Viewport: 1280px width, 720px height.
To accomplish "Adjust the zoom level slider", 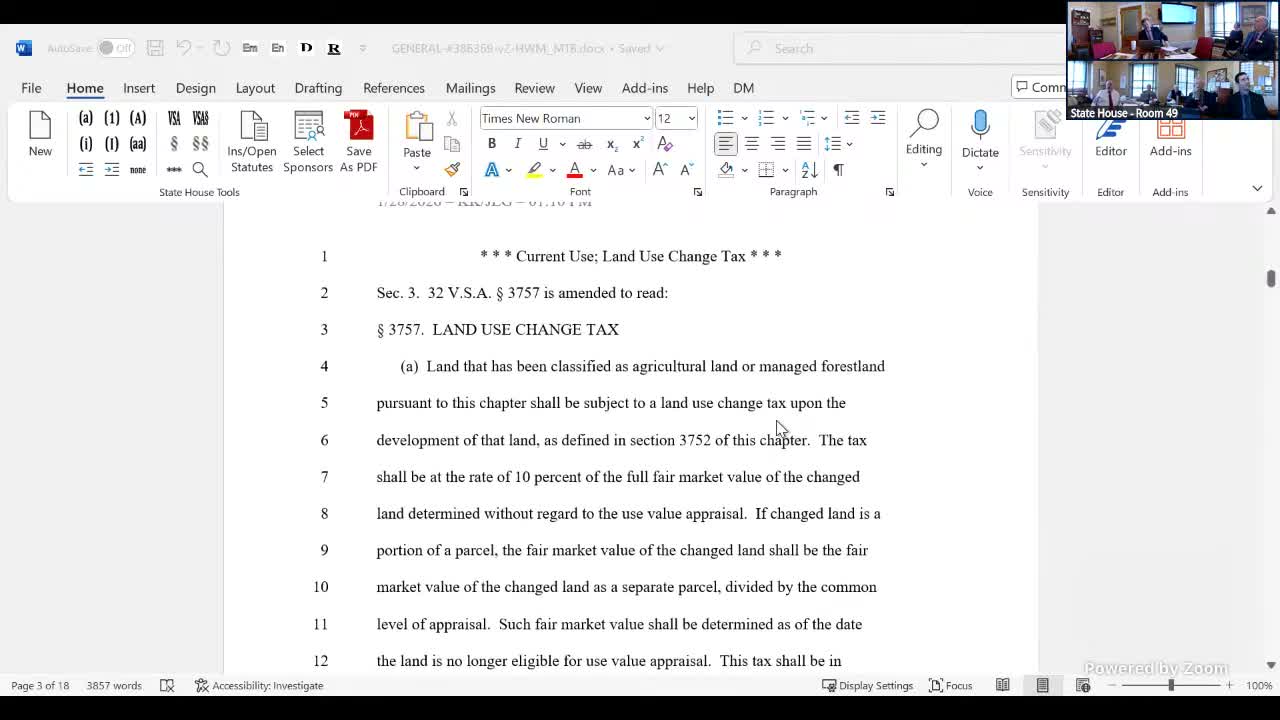I will tap(1171, 685).
